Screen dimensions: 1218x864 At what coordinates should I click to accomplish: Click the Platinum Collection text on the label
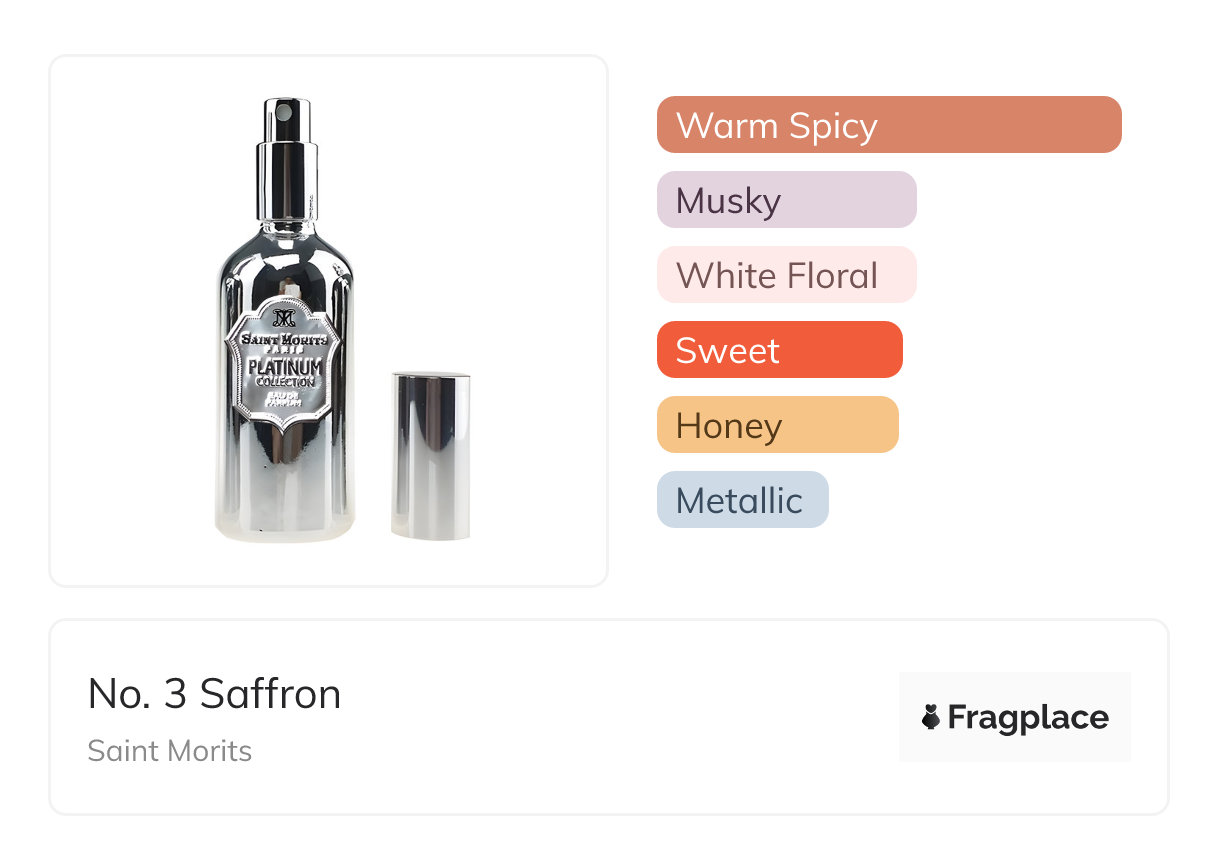285,372
